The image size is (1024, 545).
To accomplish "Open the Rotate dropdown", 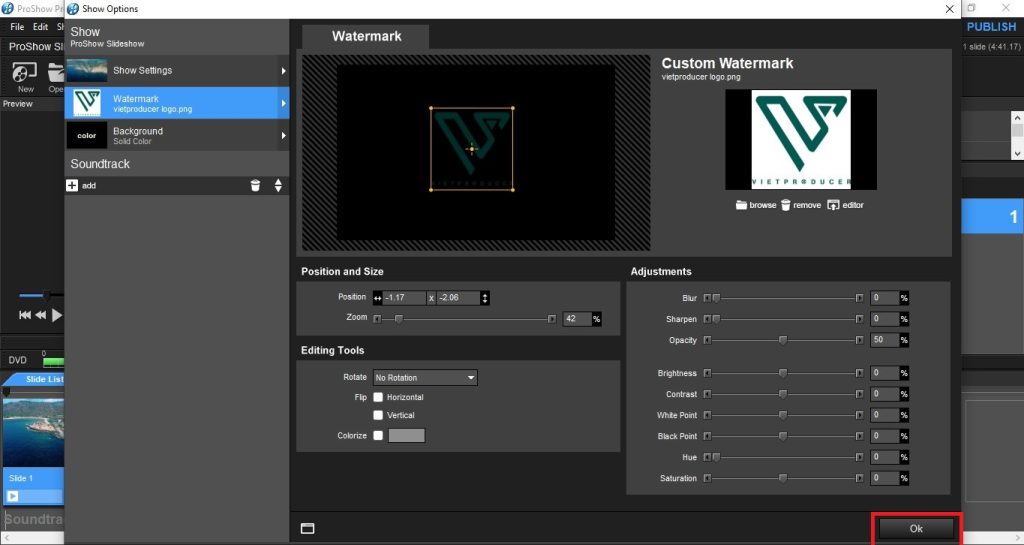I will 425,378.
